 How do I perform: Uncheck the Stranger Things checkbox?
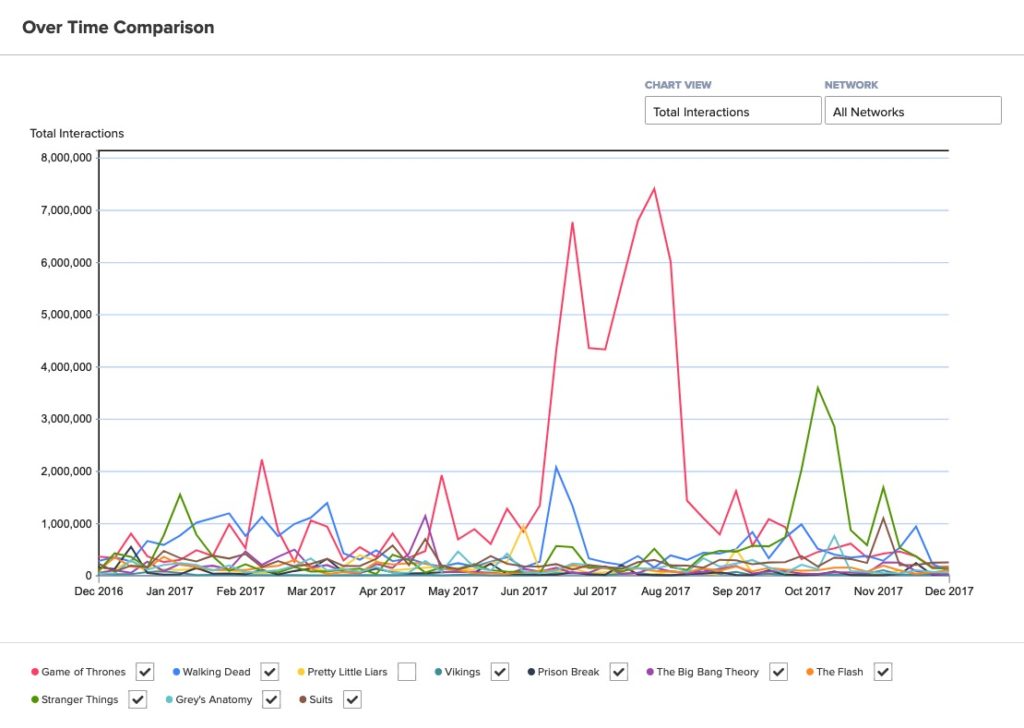[138, 699]
